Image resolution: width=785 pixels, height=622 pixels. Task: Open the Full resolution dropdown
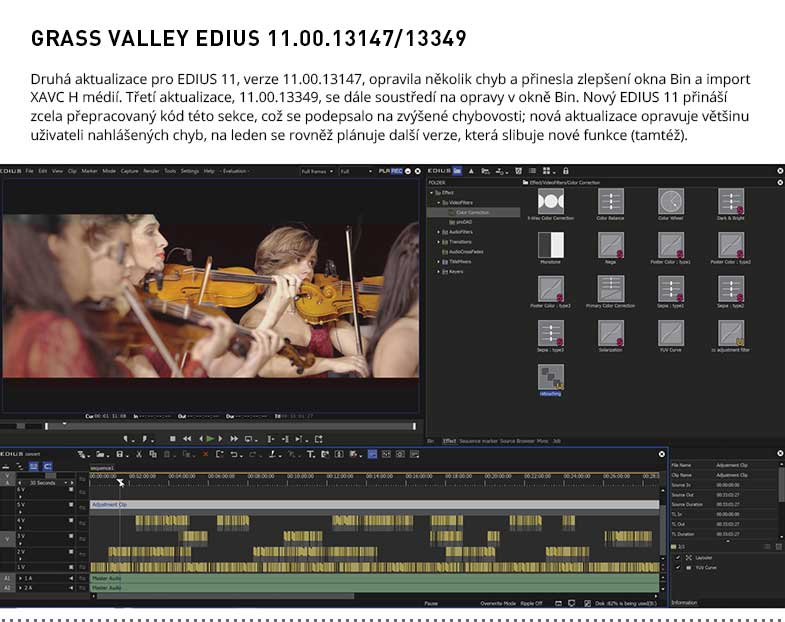[x=356, y=171]
